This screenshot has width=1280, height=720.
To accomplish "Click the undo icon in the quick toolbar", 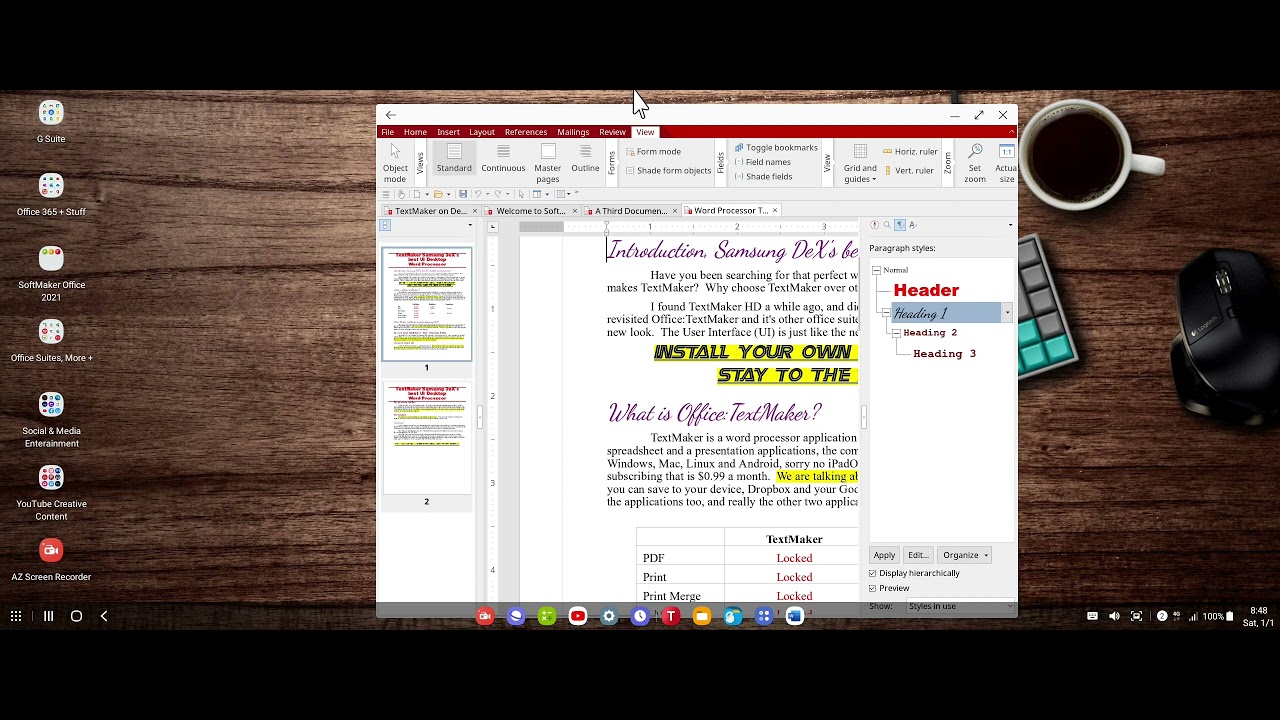I will click(x=477, y=194).
